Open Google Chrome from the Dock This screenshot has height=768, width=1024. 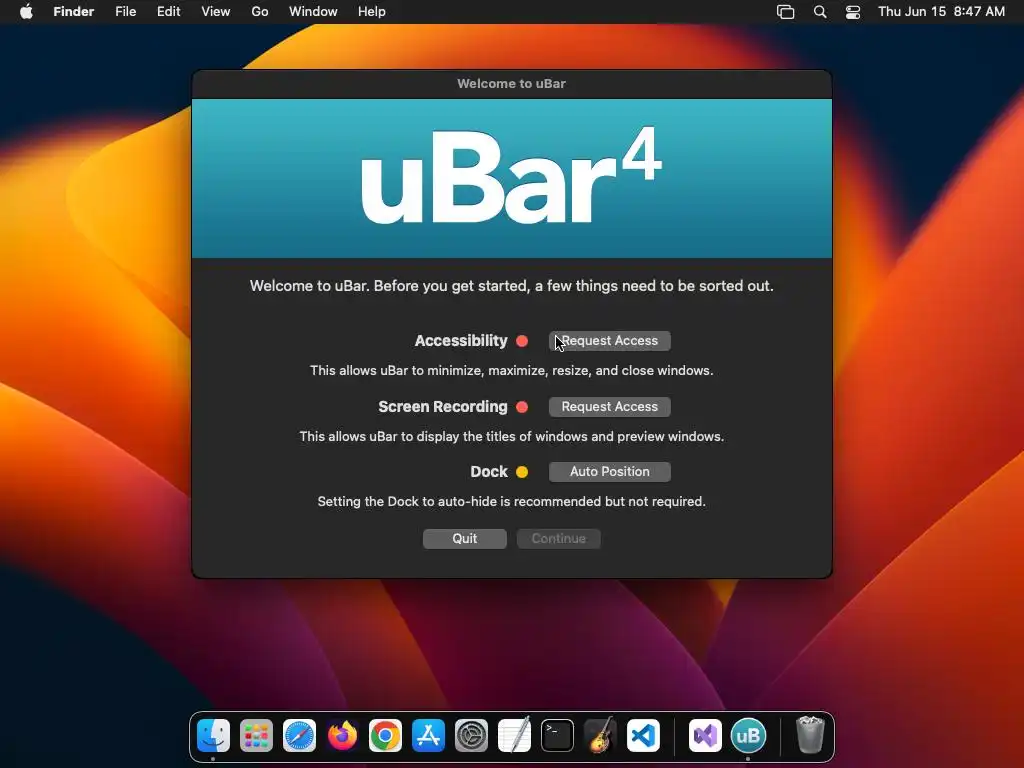click(x=385, y=736)
